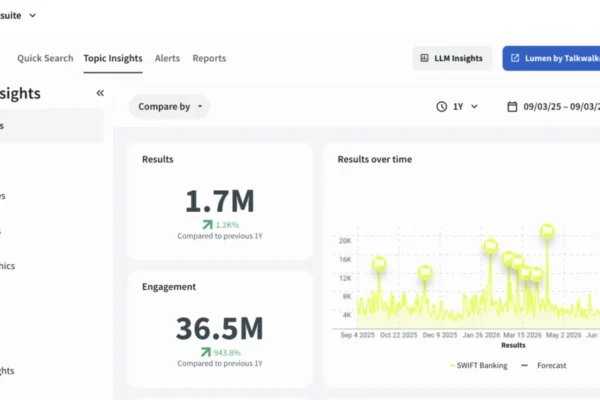Click the clock icon beside 1Y

coord(442,106)
